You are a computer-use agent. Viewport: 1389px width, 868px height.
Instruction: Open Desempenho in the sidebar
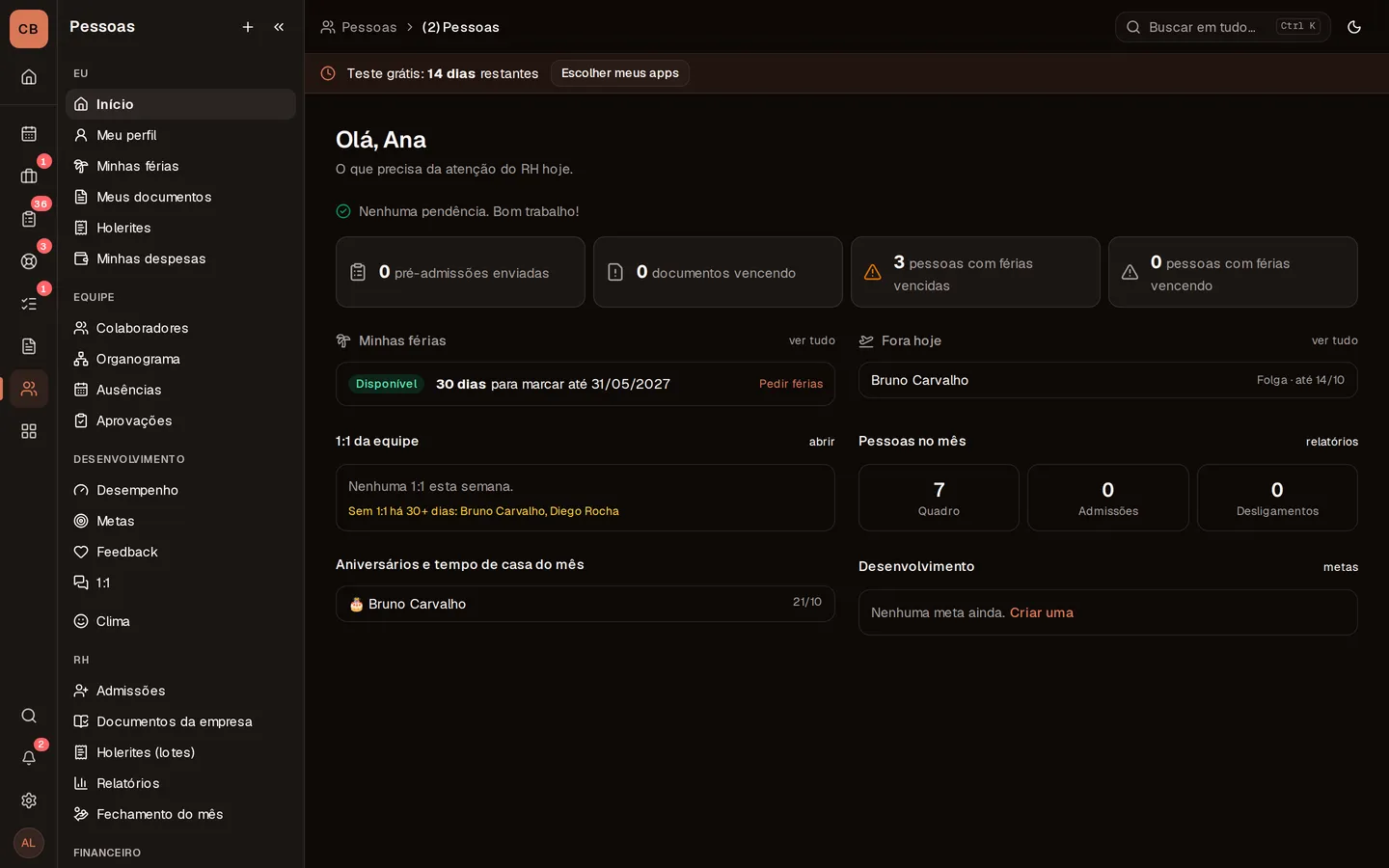coord(180,490)
